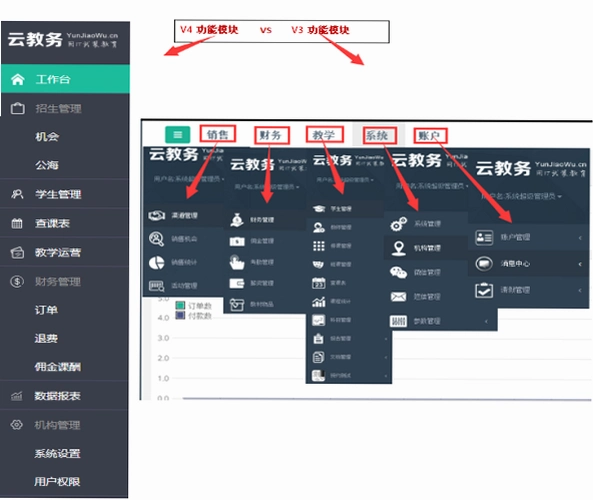
Task: Click the 查课表 calendar icon
Action: [17, 223]
